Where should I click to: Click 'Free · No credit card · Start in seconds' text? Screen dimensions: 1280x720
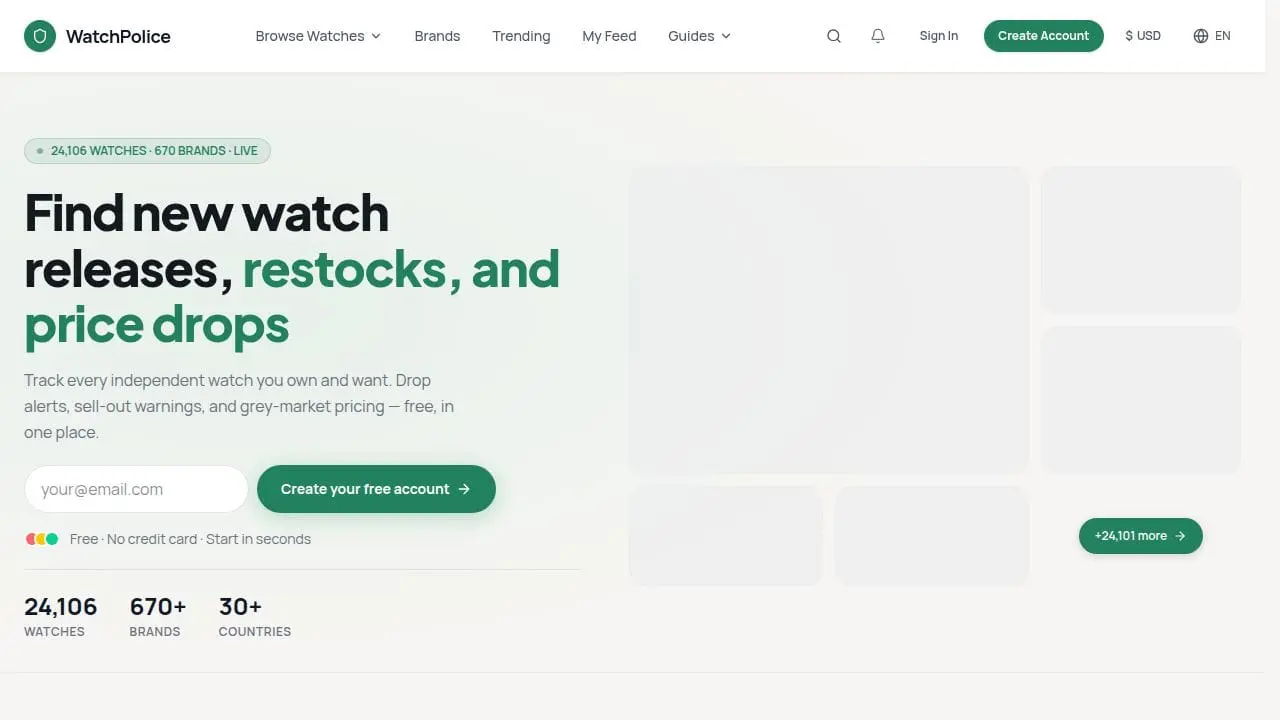tap(190, 539)
